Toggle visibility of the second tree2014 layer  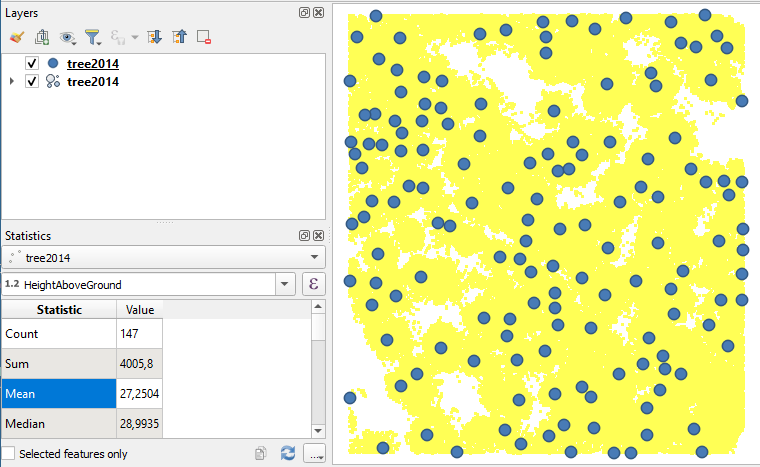(32, 81)
